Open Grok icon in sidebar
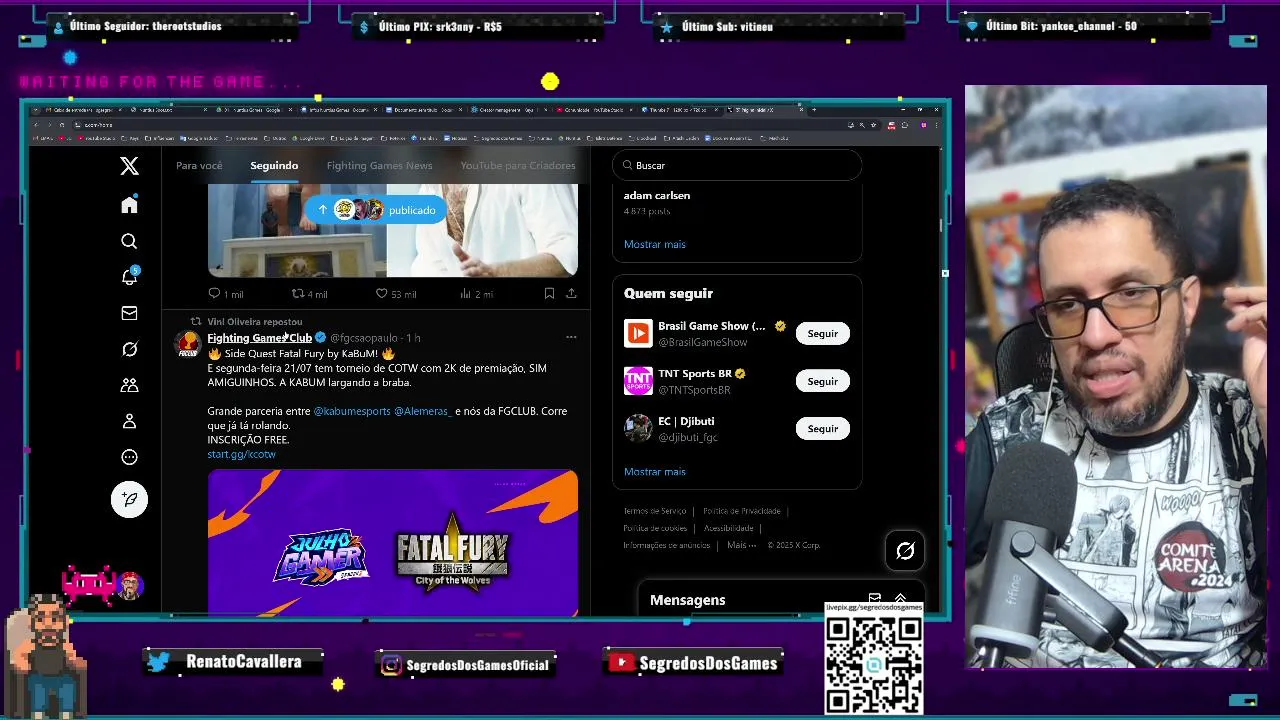The height and width of the screenshot is (720, 1280). 129,349
